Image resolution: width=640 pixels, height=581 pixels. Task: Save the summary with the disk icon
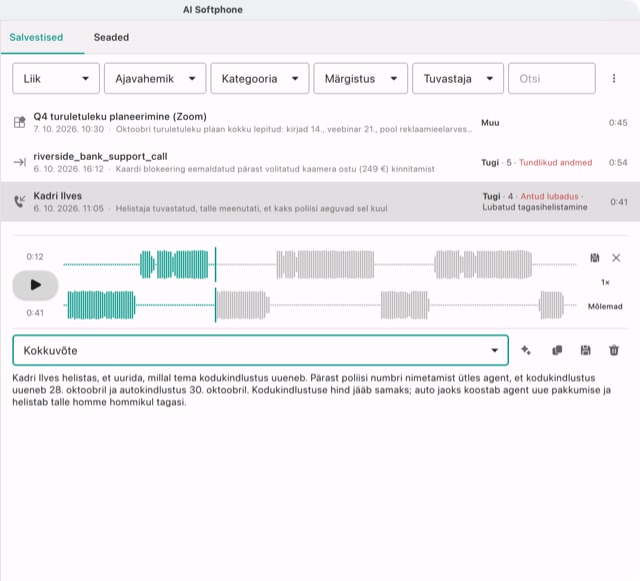[x=585, y=350]
